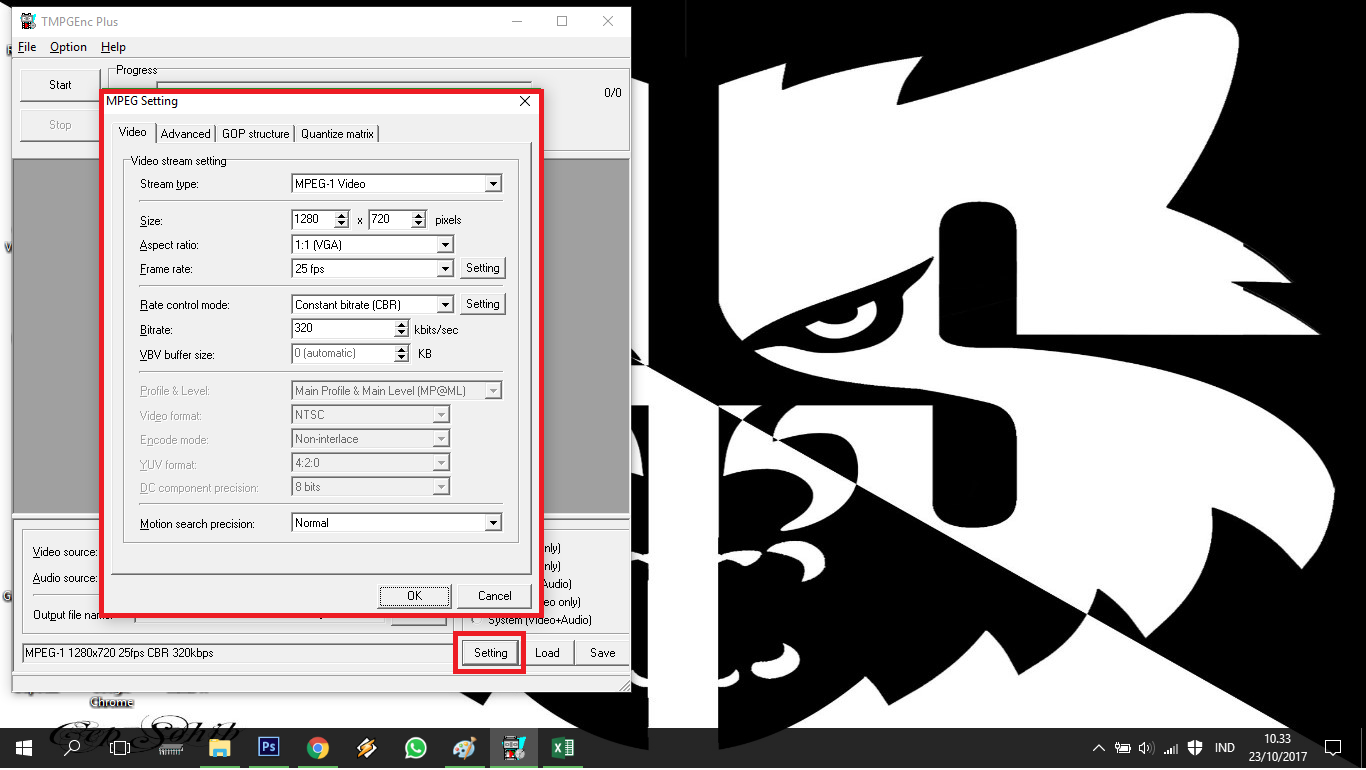
Task: Switch to the Video tab
Action: click(x=133, y=132)
